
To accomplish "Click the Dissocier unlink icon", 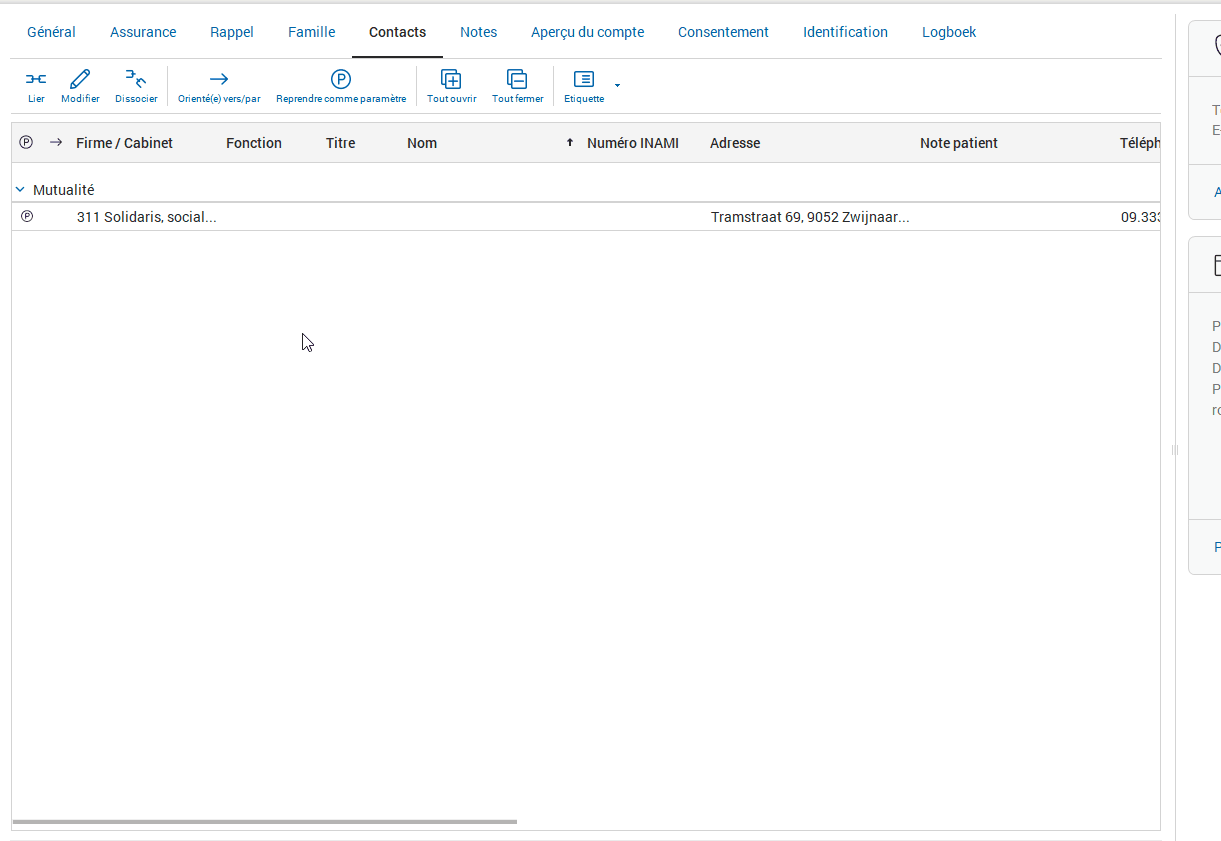I will click(136, 79).
